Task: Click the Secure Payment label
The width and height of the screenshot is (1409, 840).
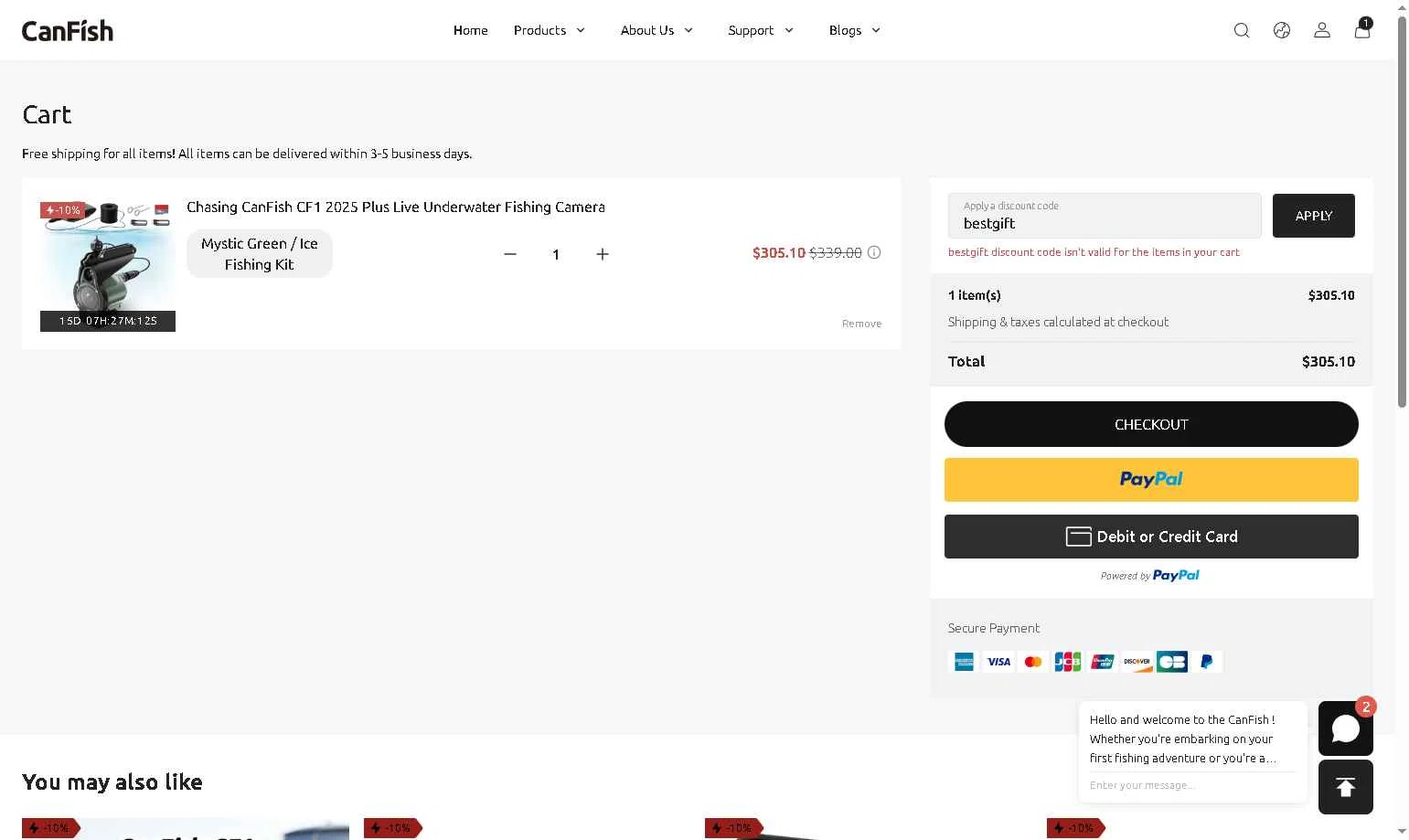Action: (994, 628)
